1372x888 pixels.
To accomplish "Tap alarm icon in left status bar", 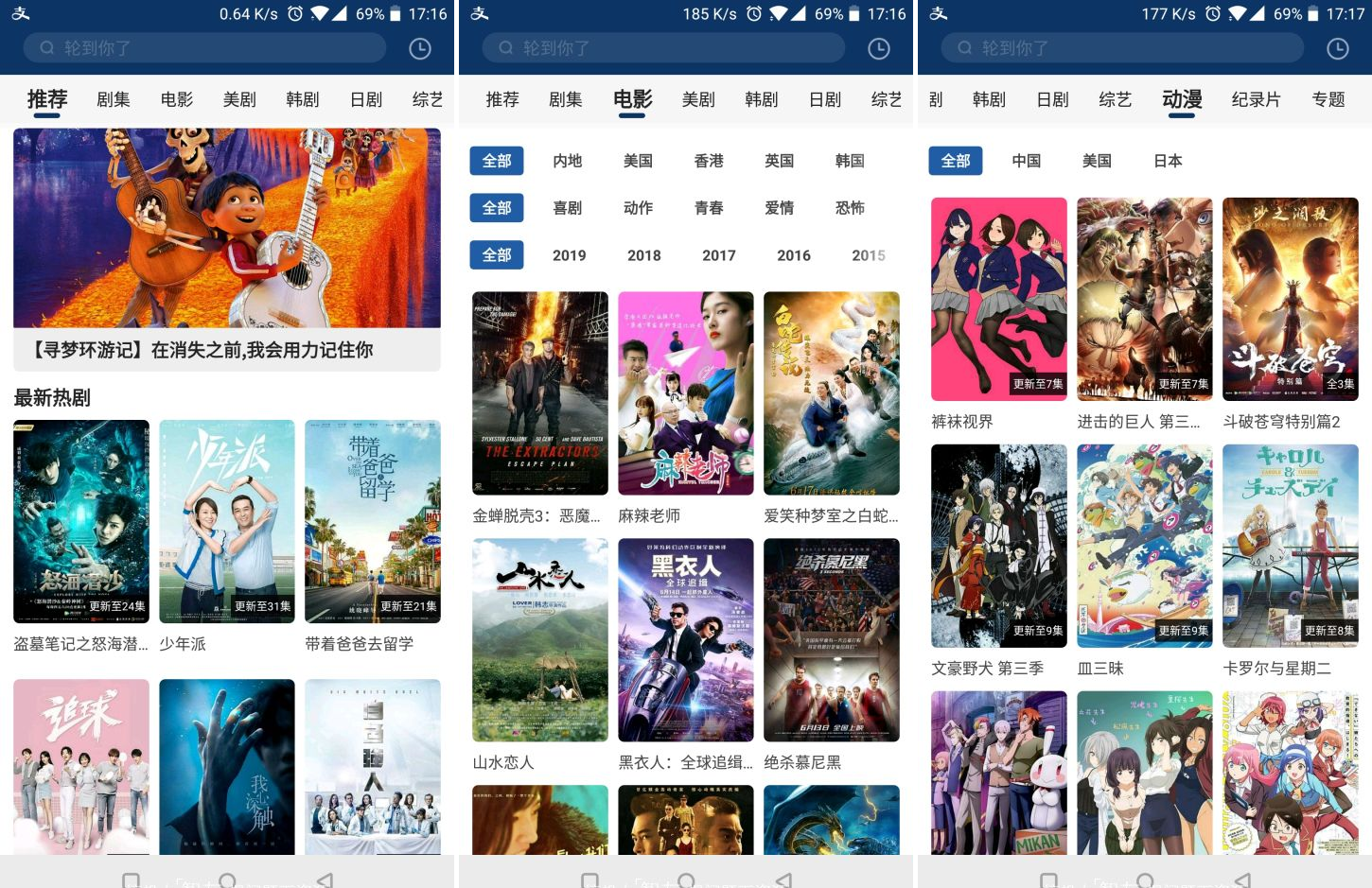I will pos(295,14).
